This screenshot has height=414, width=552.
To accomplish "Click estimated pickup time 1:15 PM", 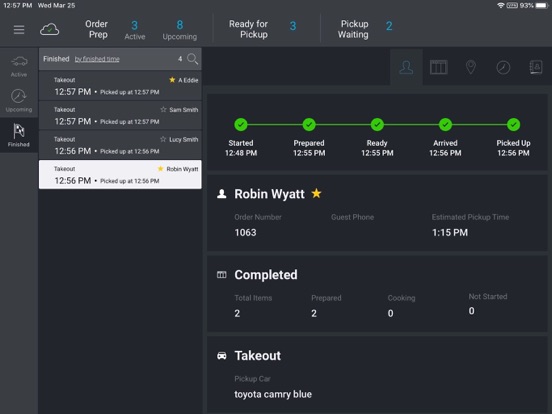I will pos(450,232).
